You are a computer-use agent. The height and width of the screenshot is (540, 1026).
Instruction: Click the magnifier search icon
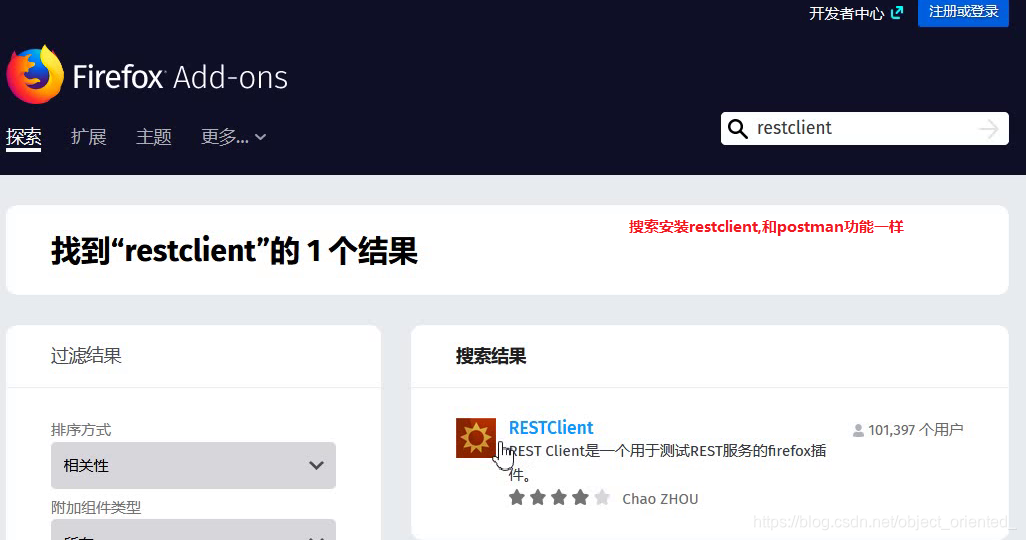click(x=737, y=128)
